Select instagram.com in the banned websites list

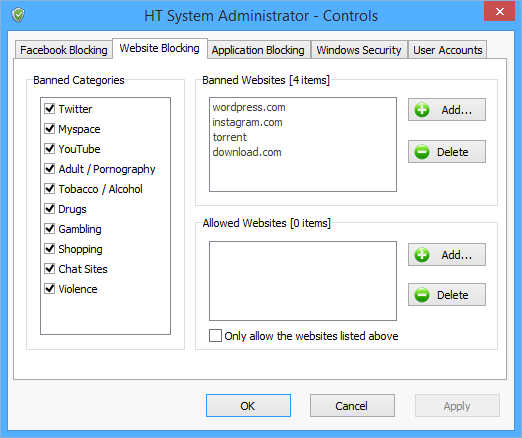tap(247, 122)
